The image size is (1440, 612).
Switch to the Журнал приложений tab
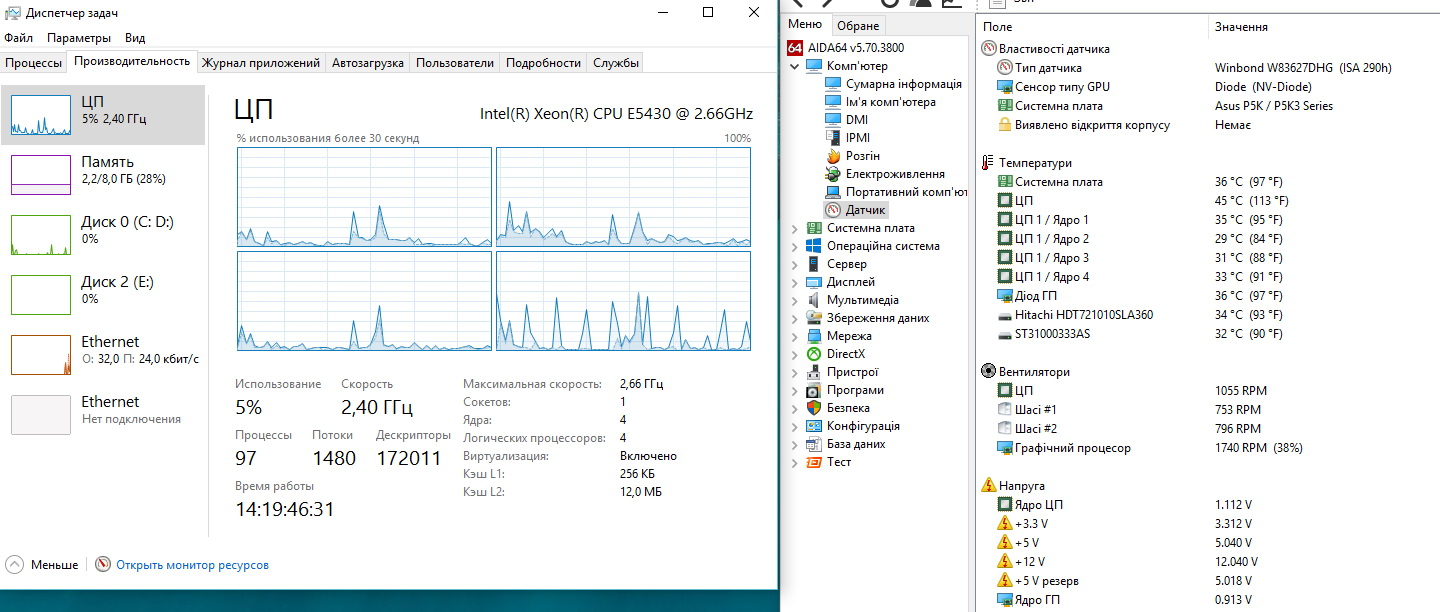261,63
